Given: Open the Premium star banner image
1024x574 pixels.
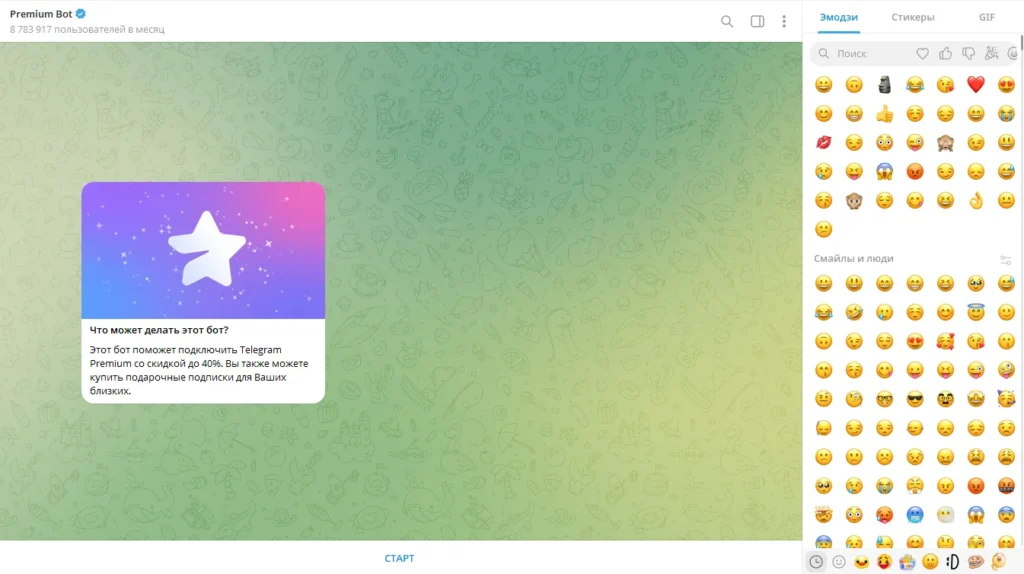Looking at the screenshot, I should 203,251.
